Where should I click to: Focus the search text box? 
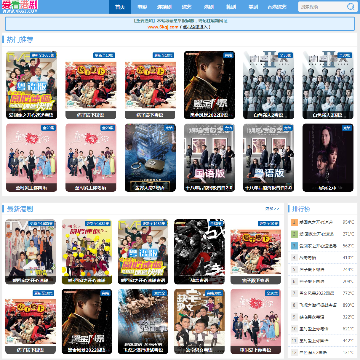pos(322,7)
